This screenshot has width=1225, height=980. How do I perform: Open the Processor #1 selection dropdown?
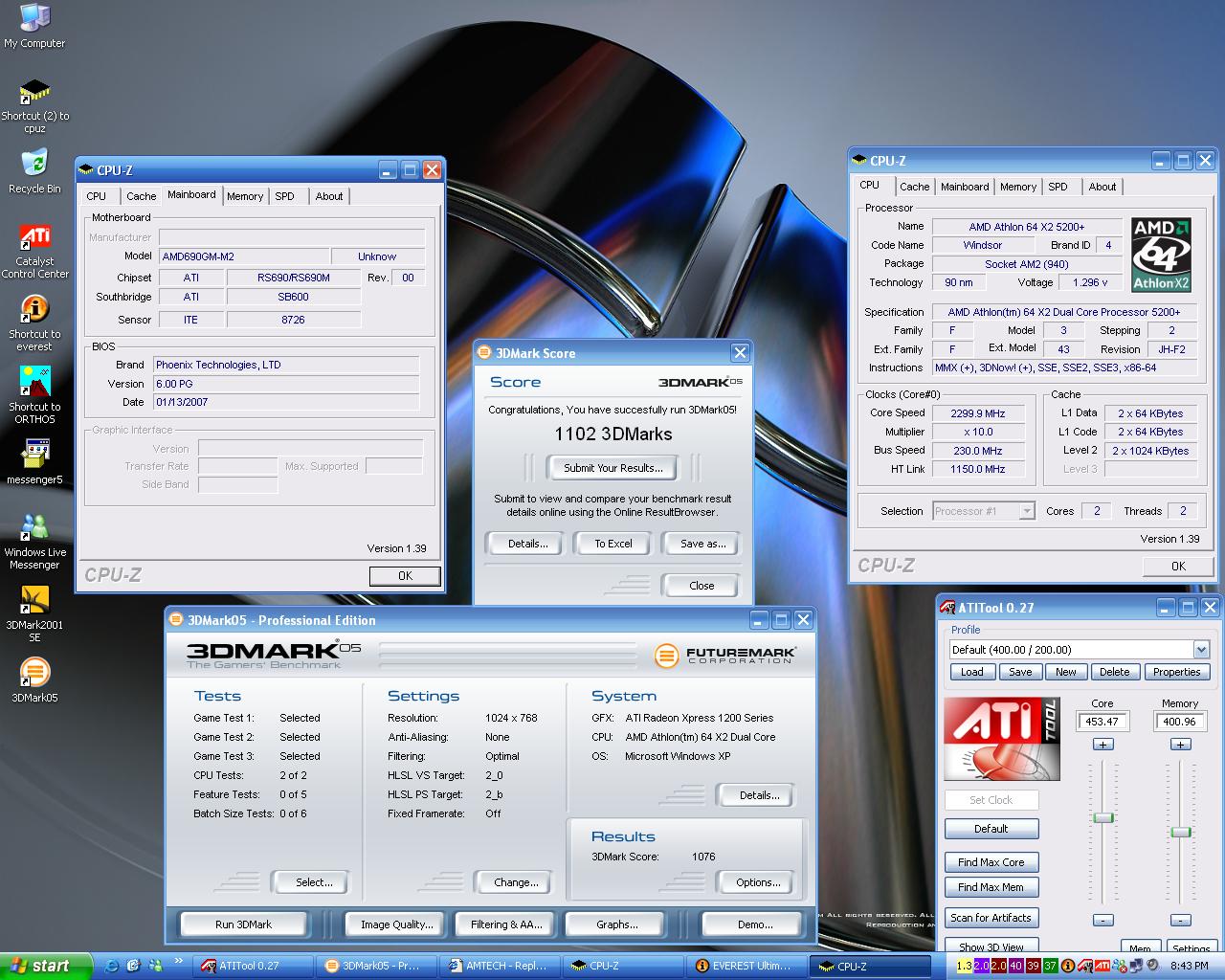tap(1026, 511)
